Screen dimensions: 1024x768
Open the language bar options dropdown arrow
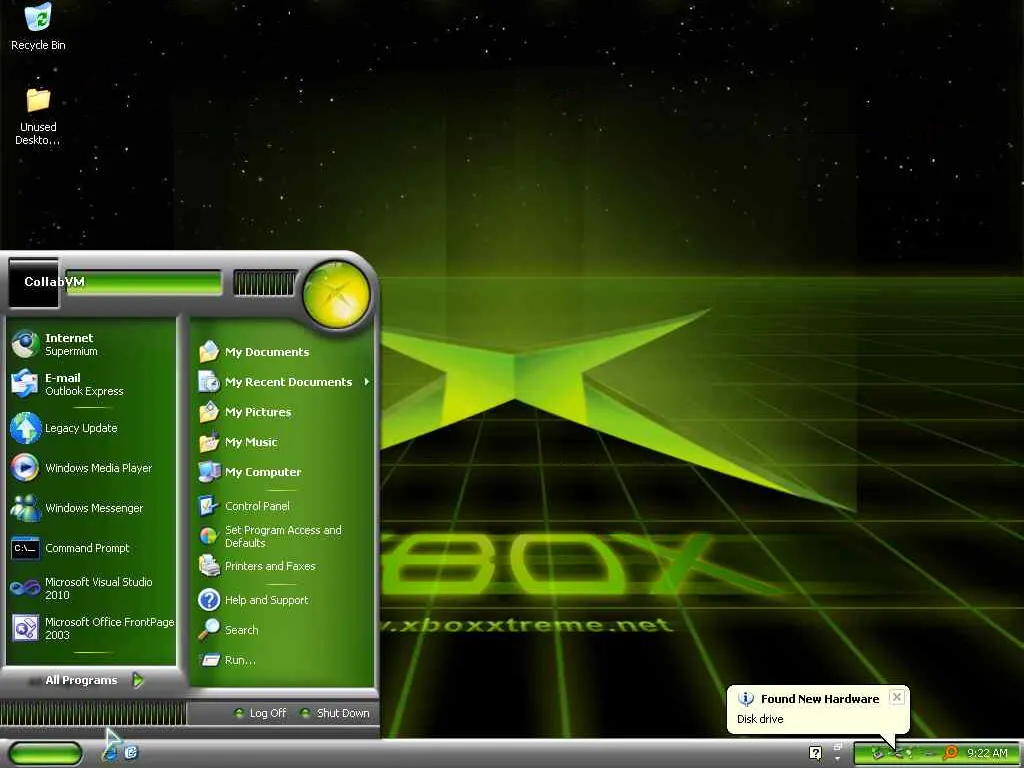click(x=837, y=759)
